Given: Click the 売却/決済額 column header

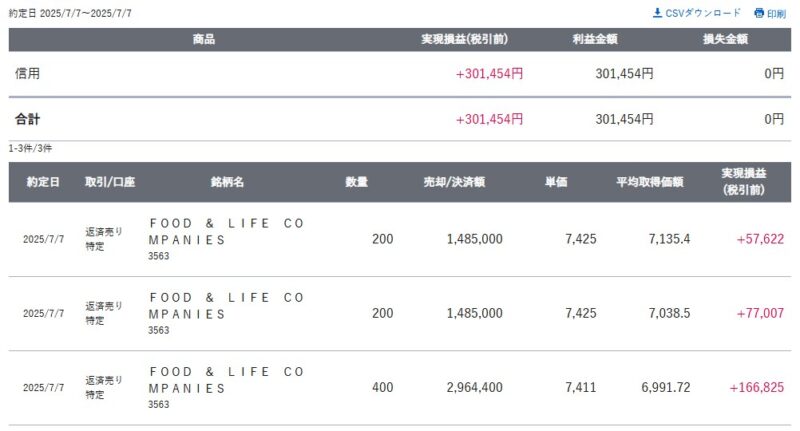Looking at the screenshot, I should (454, 182).
